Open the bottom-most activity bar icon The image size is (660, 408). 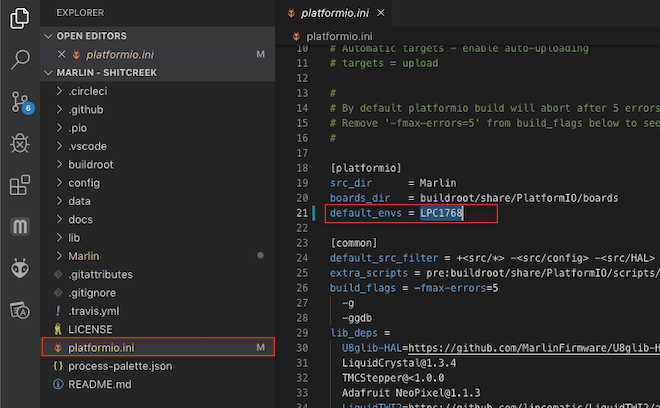coord(20,310)
